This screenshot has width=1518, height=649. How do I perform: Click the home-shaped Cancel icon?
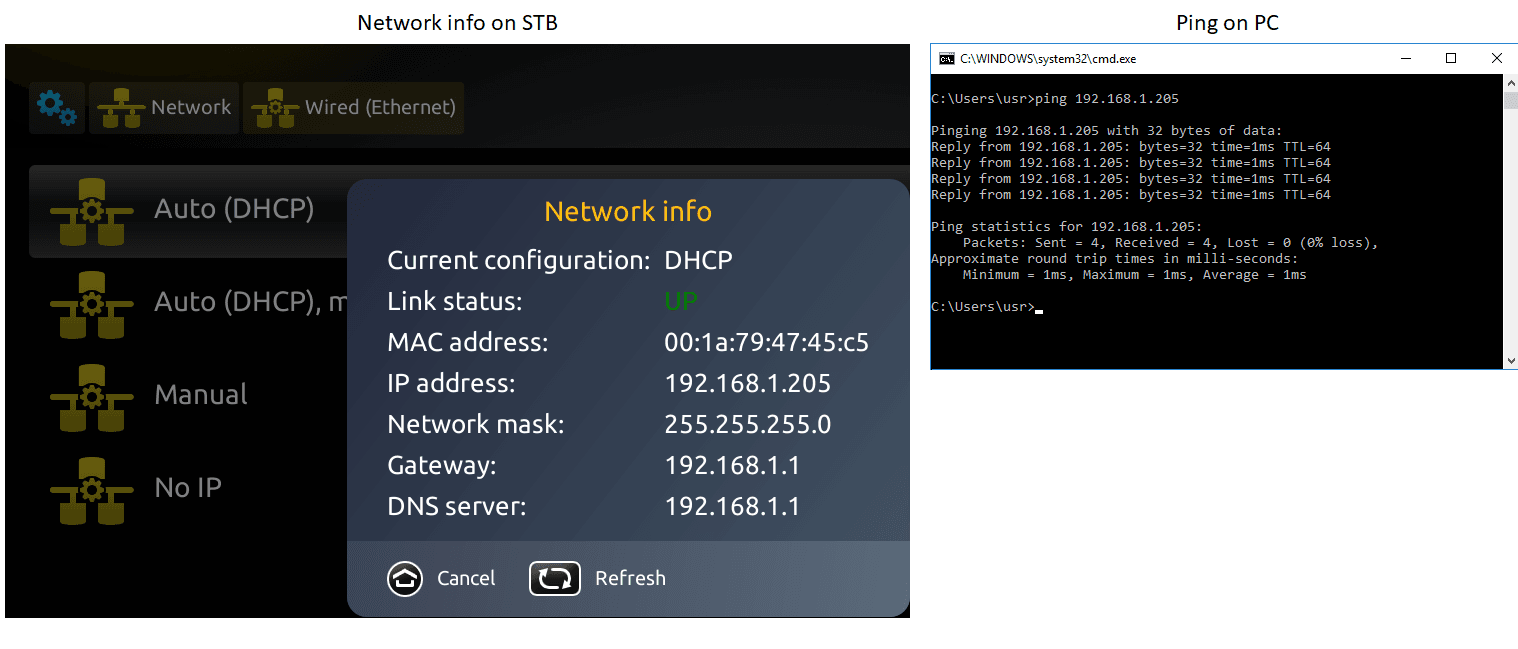tap(405, 578)
